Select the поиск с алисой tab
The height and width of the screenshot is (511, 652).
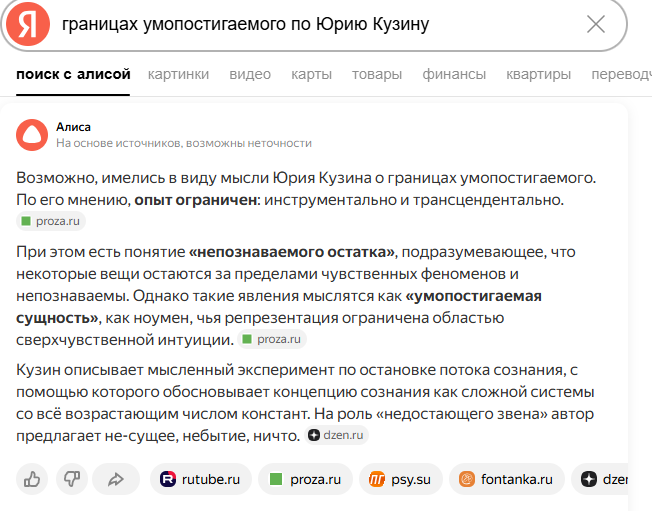click(73, 74)
